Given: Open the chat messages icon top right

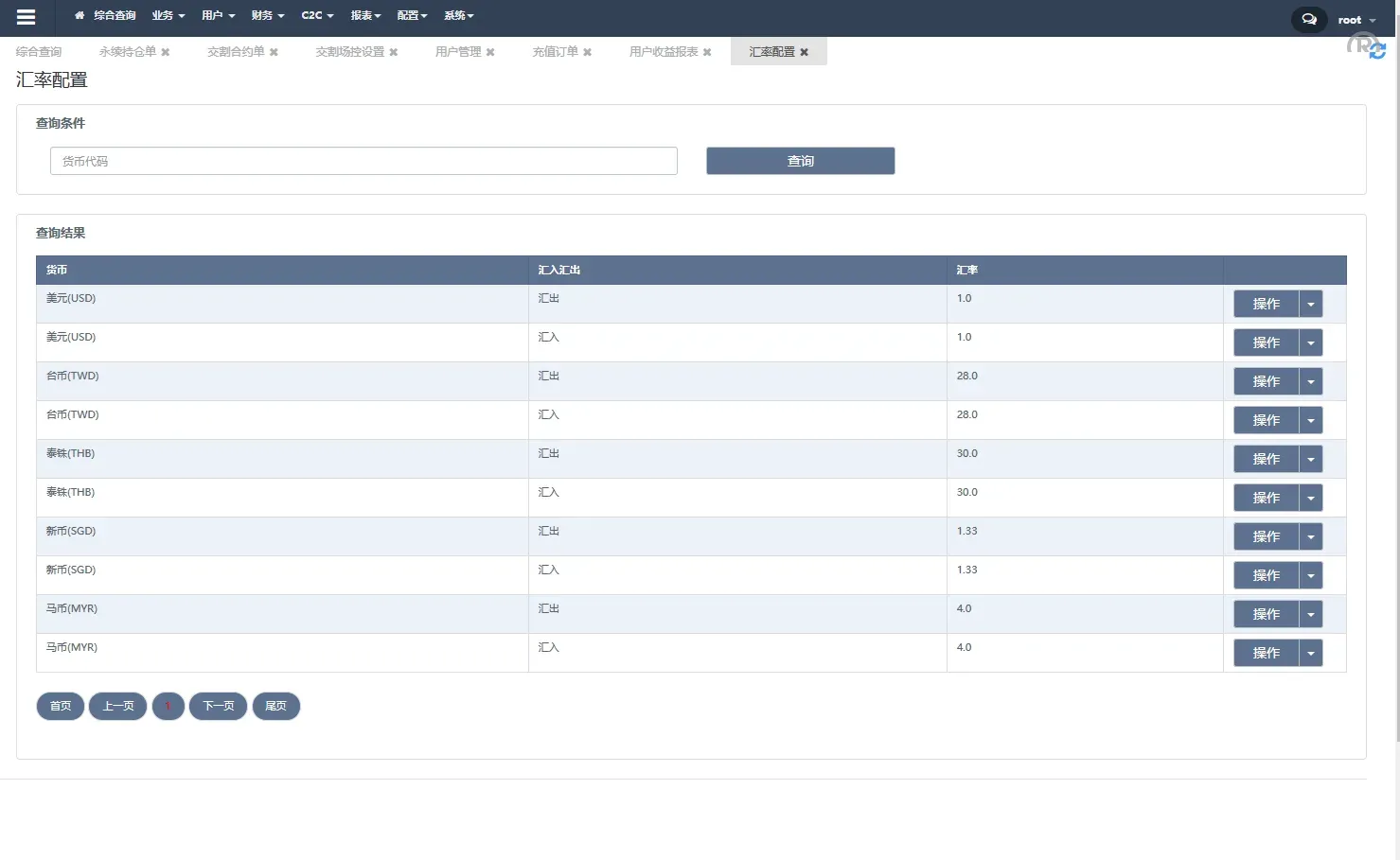Looking at the screenshot, I should click(1308, 19).
